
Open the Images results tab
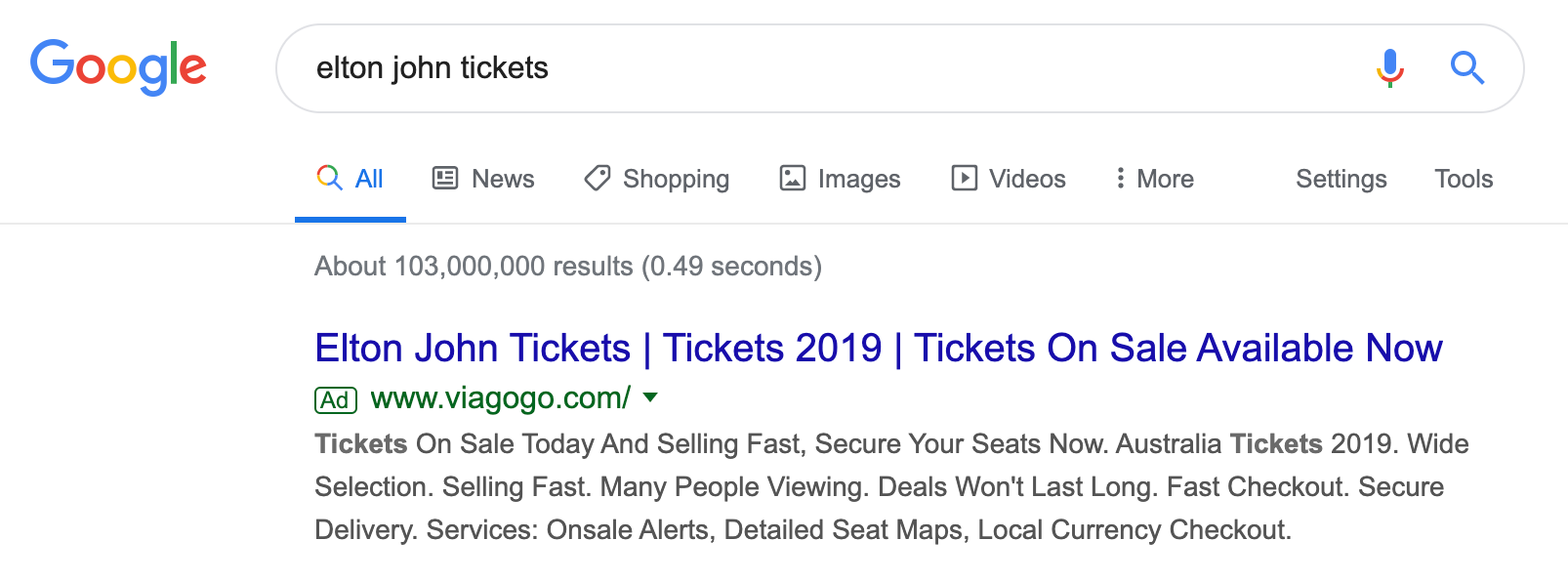click(841, 179)
